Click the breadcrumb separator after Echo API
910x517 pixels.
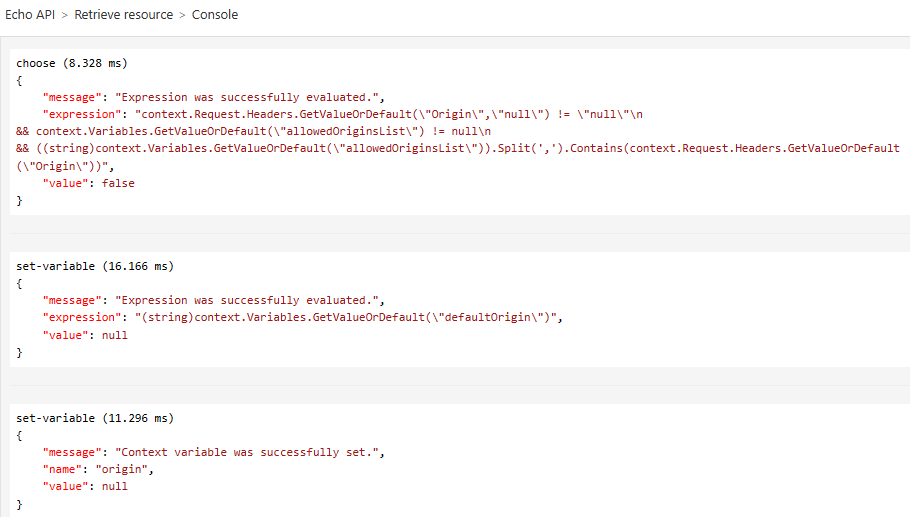pyautogui.click(x=64, y=15)
